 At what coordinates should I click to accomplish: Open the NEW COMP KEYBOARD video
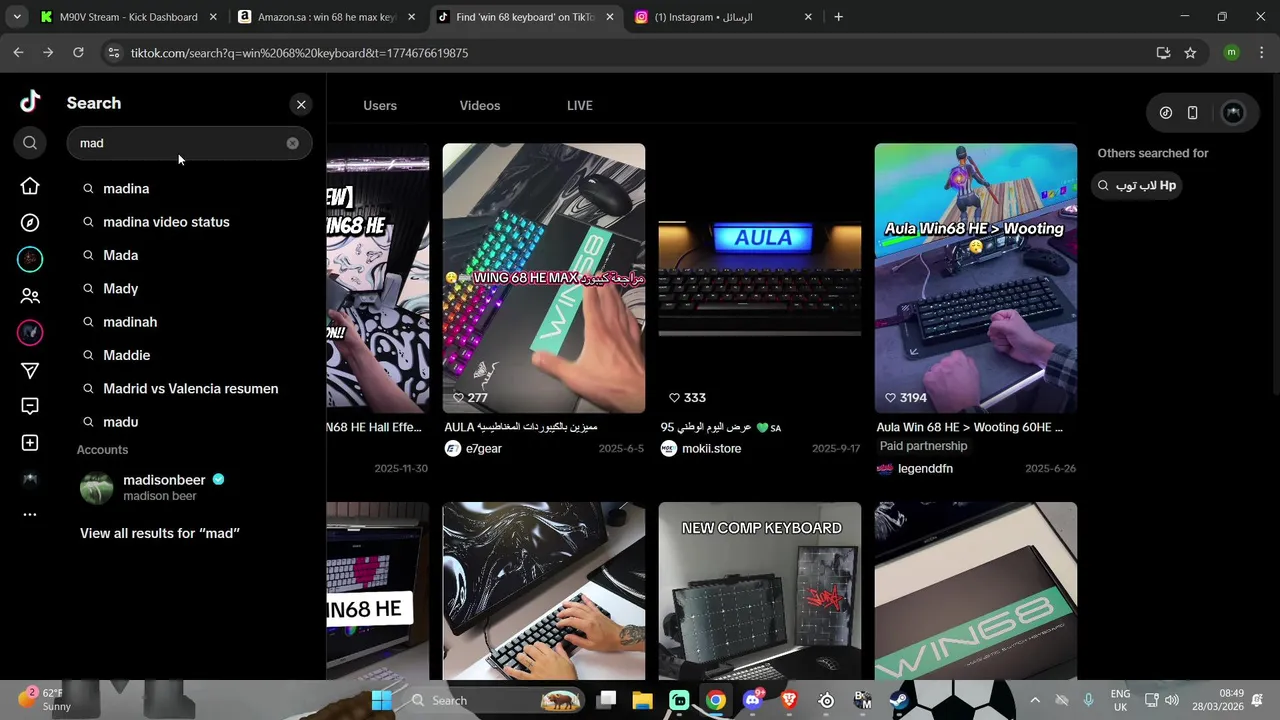pos(760,591)
